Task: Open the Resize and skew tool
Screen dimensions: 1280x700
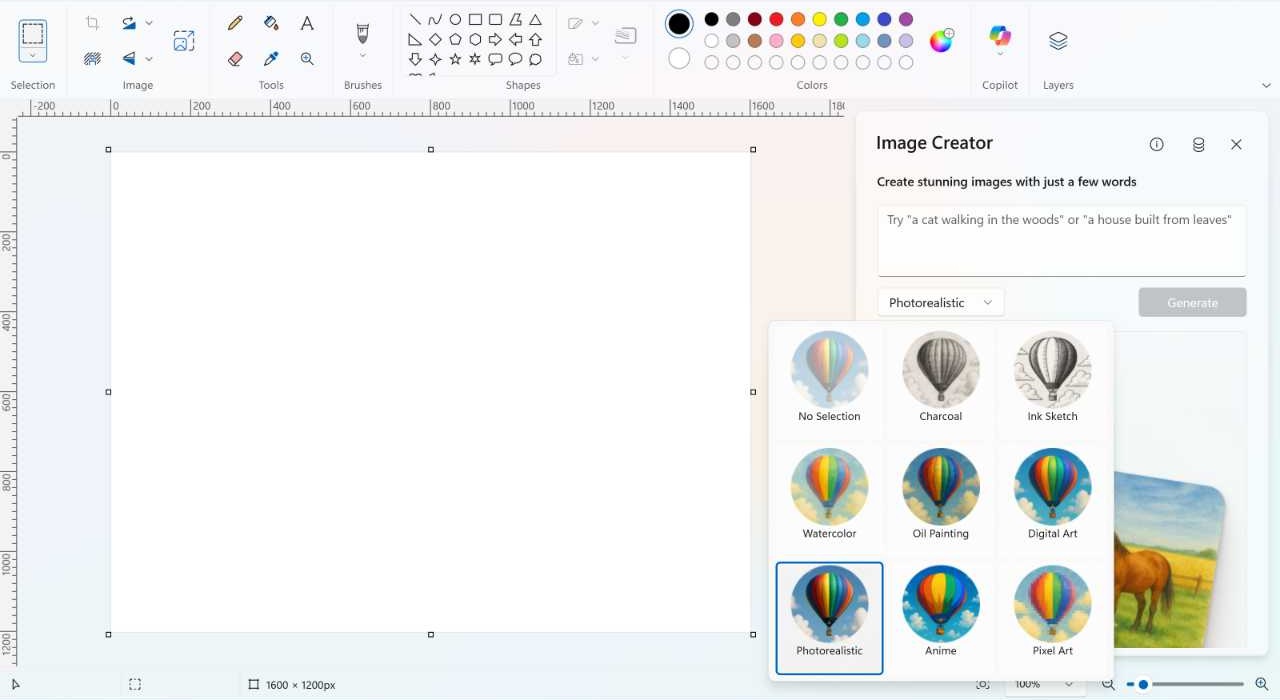Action: (183, 40)
